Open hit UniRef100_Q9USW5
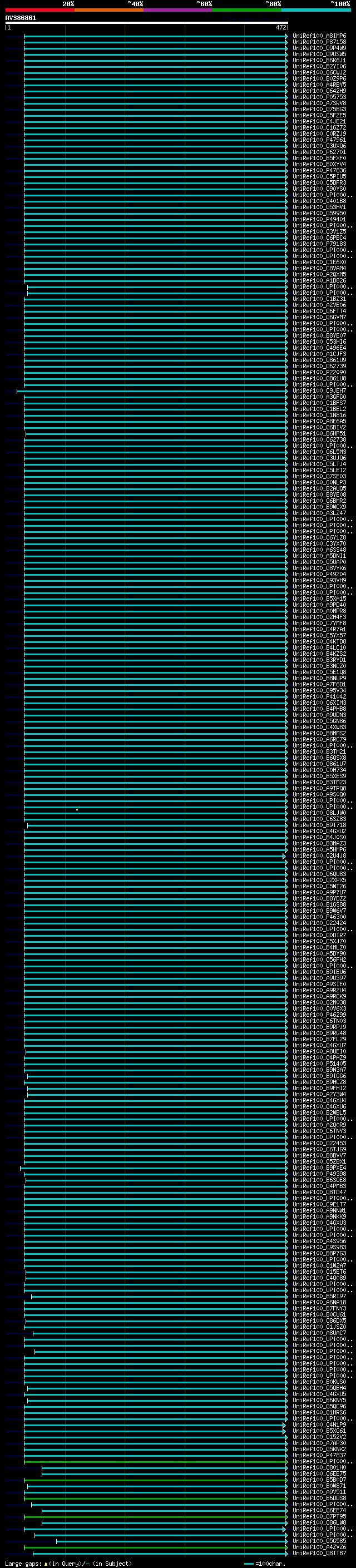This screenshot has width=356, height=1568. tap(319, 54)
